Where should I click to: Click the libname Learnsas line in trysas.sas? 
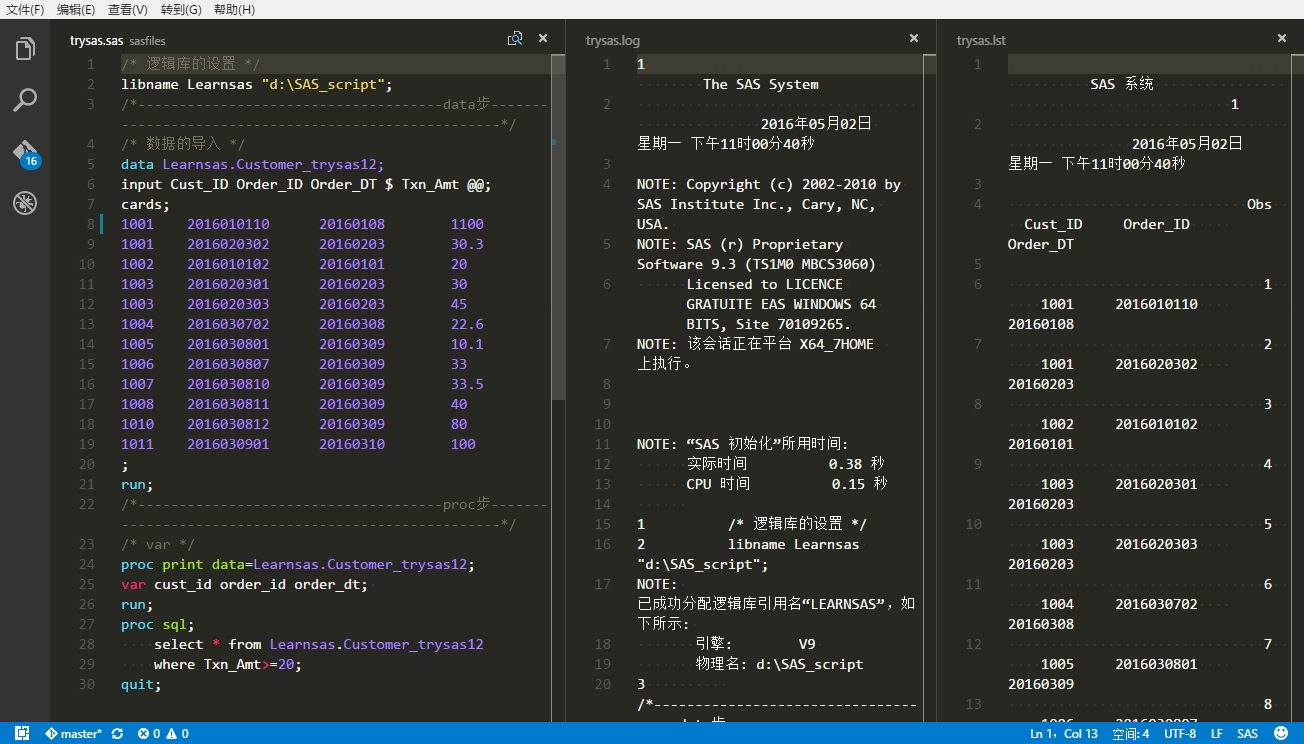pyautogui.click(x=257, y=84)
